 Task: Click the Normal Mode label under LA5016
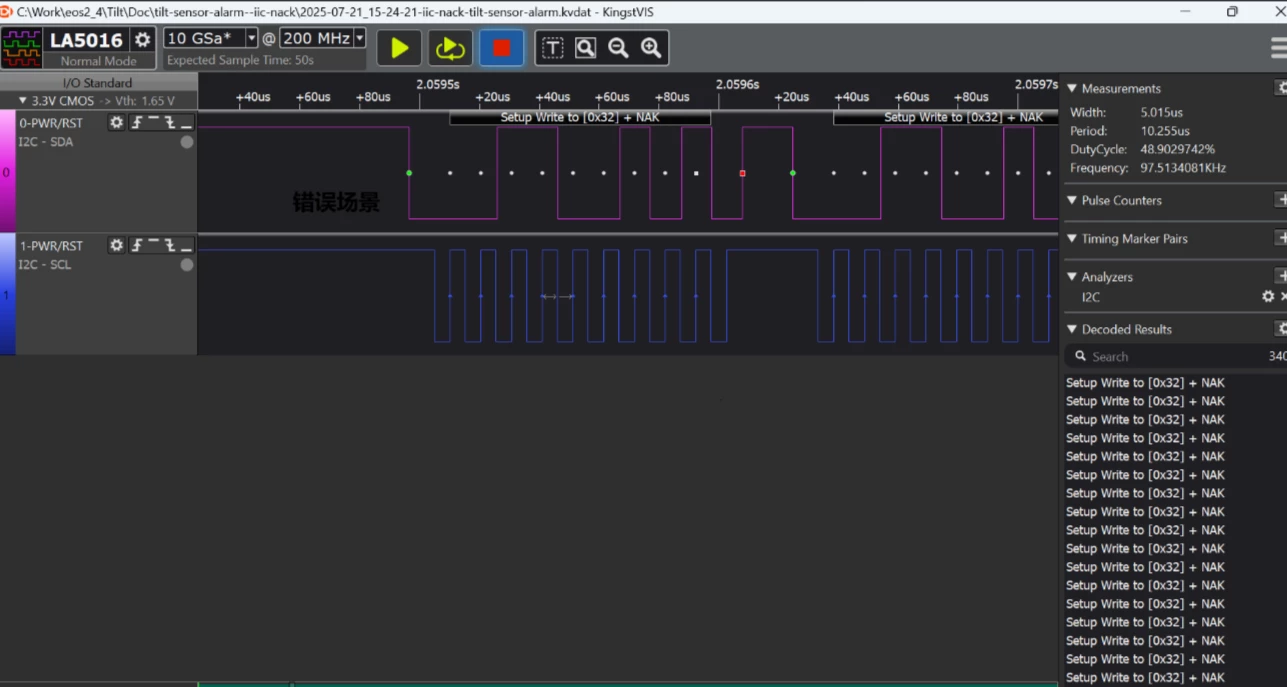[98, 61]
